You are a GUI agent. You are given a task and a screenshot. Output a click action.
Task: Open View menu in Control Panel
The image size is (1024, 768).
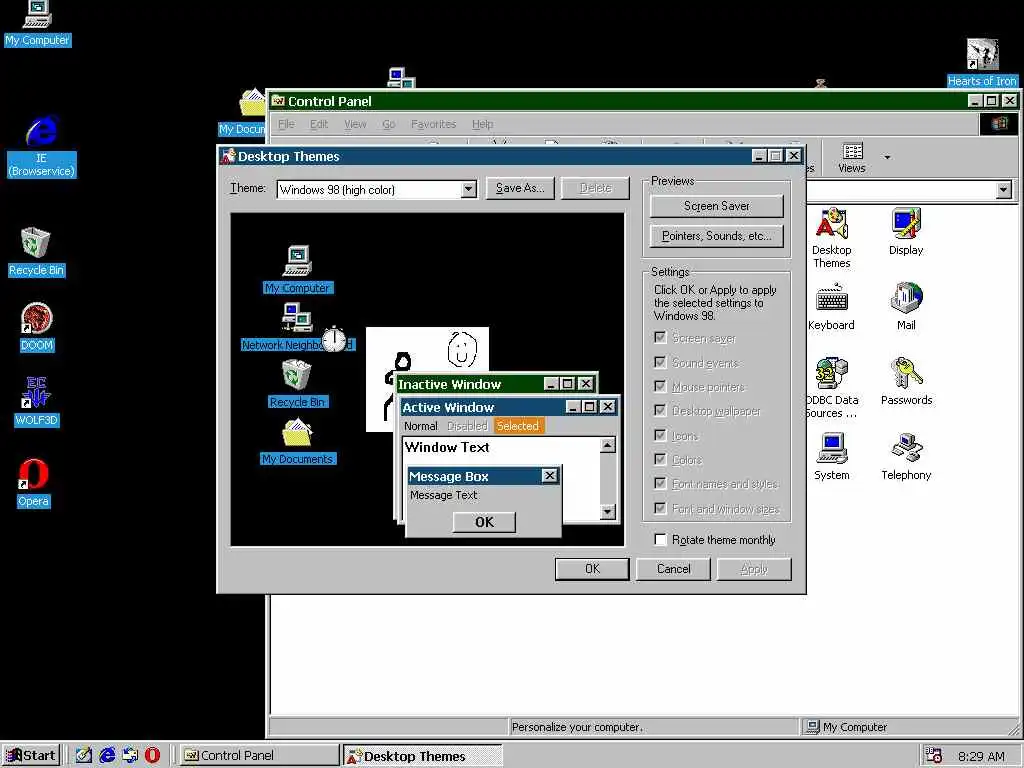355,124
